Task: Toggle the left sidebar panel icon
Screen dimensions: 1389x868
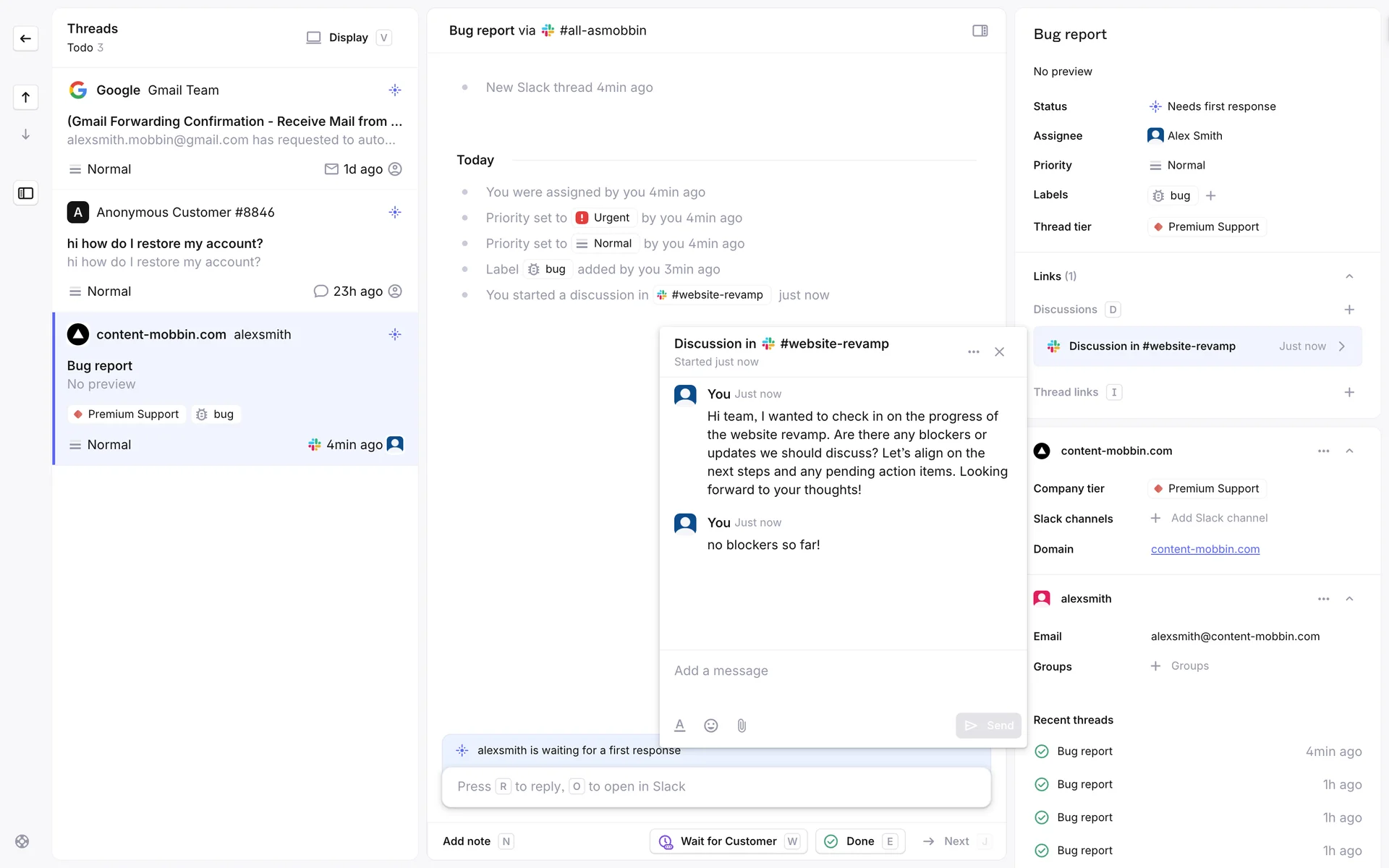Action: coord(25,193)
